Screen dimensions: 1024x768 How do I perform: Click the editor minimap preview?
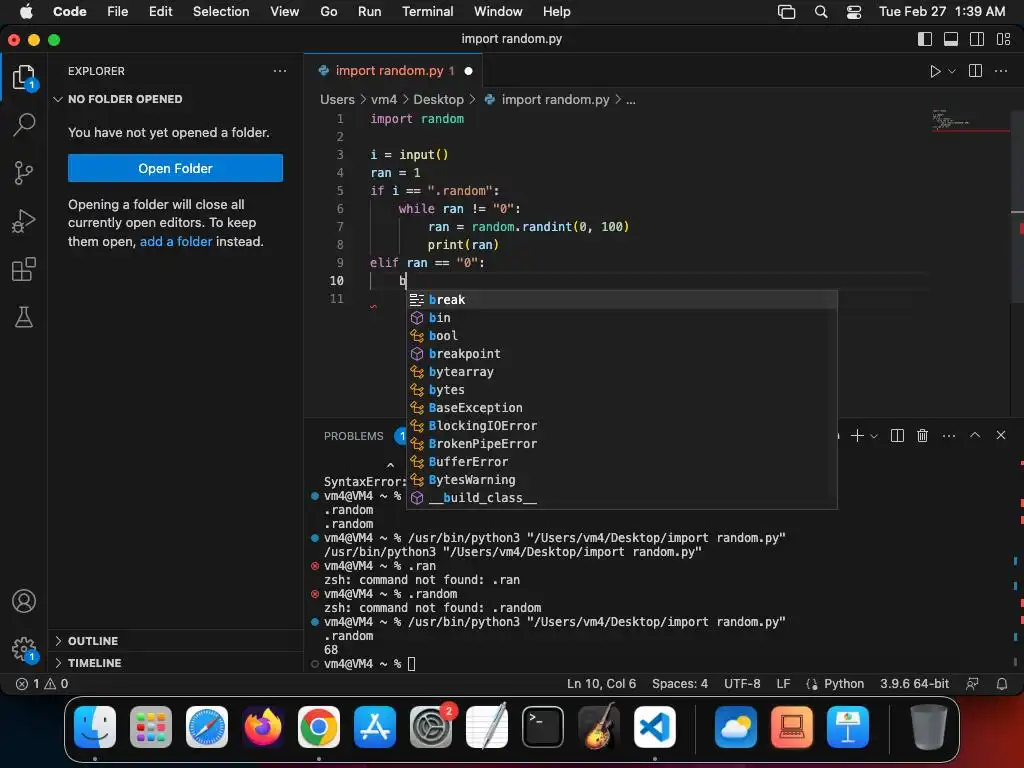pos(970,120)
